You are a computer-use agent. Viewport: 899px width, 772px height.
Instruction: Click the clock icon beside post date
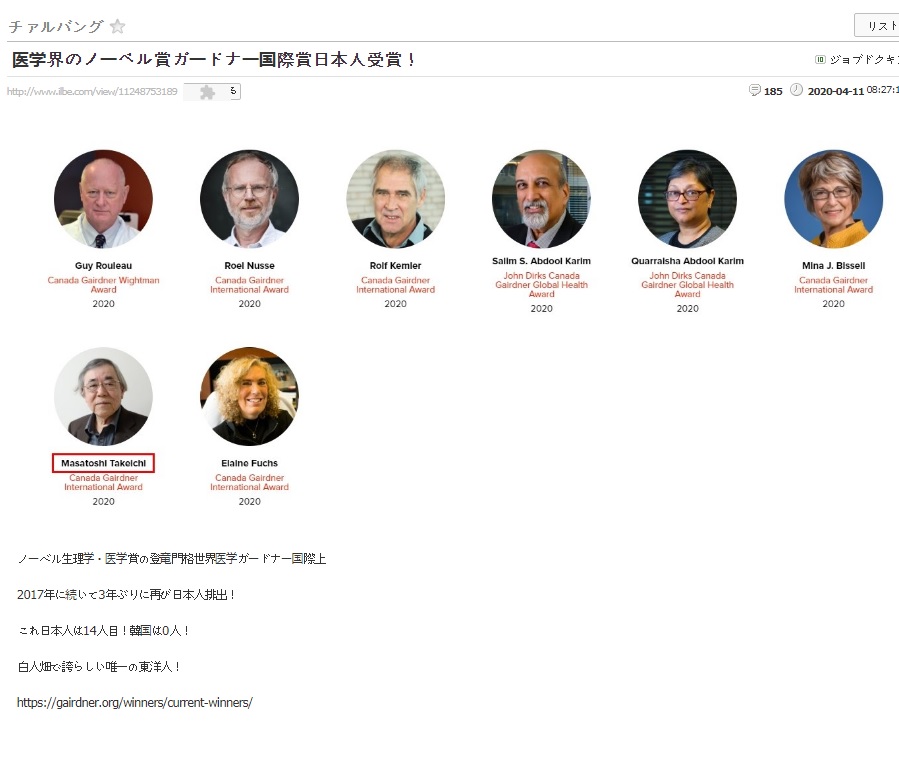point(796,90)
